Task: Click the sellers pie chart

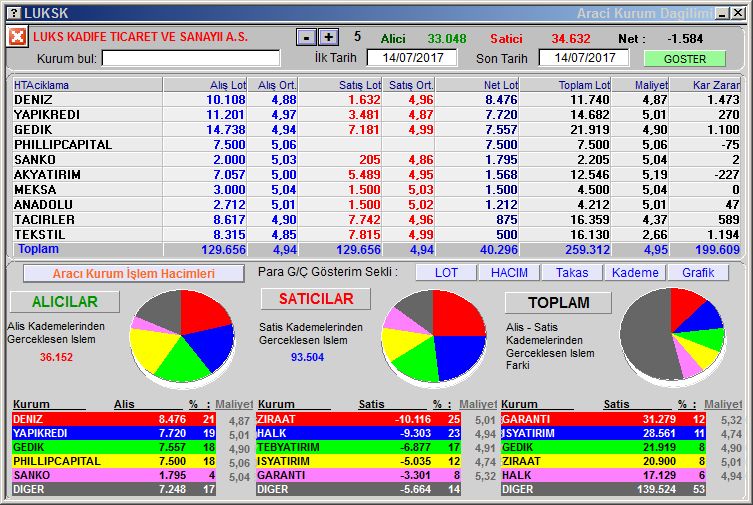Action: pyautogui.click(x=434, y=337)
